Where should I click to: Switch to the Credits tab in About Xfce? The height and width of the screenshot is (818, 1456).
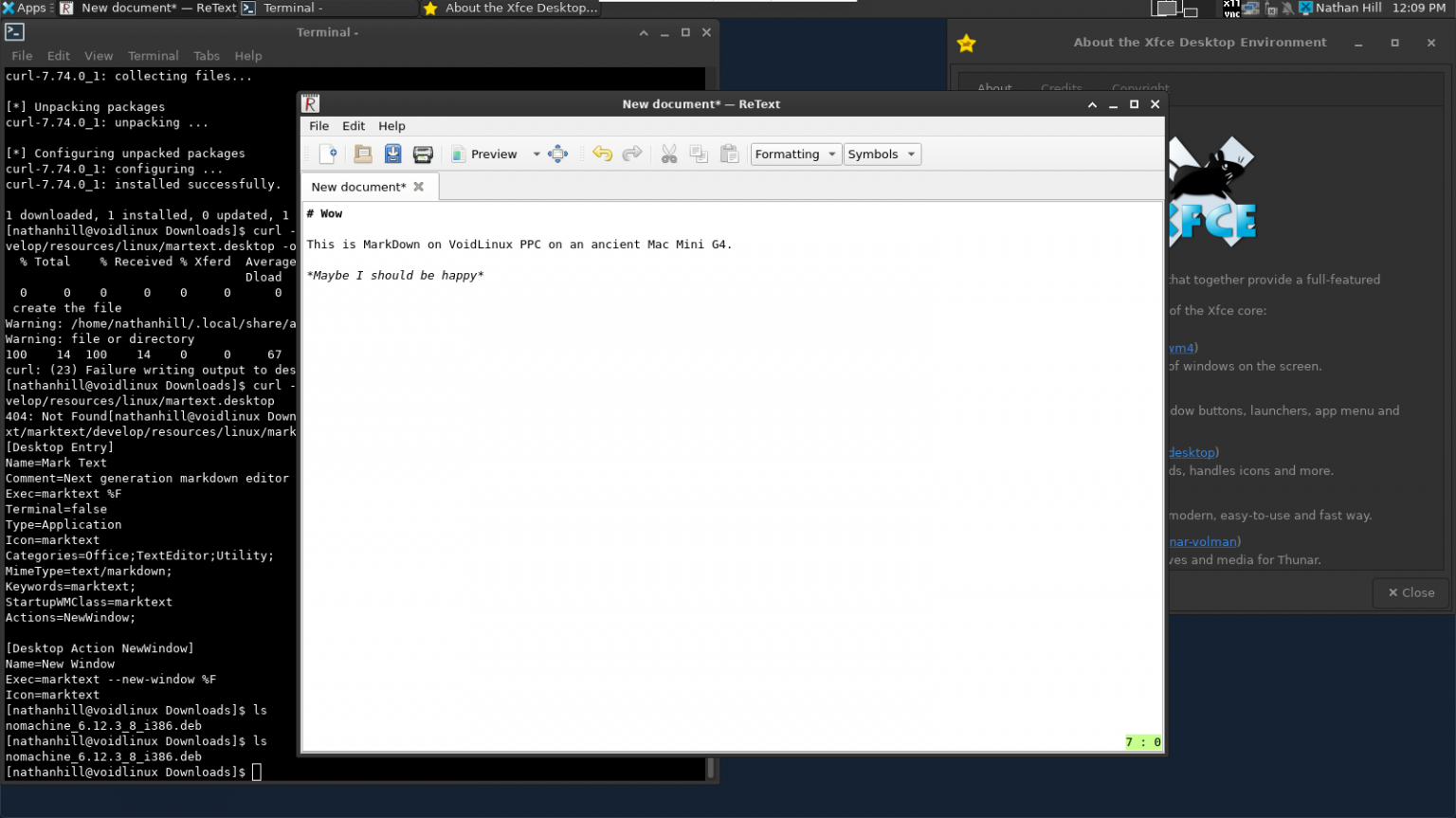coord(1061,85)
